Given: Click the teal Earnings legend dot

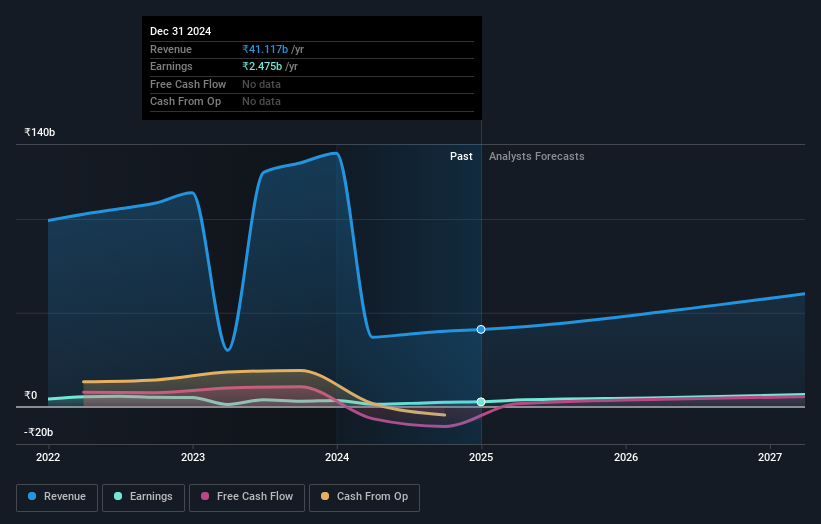Looking at the screenshot, I should 118,496.
